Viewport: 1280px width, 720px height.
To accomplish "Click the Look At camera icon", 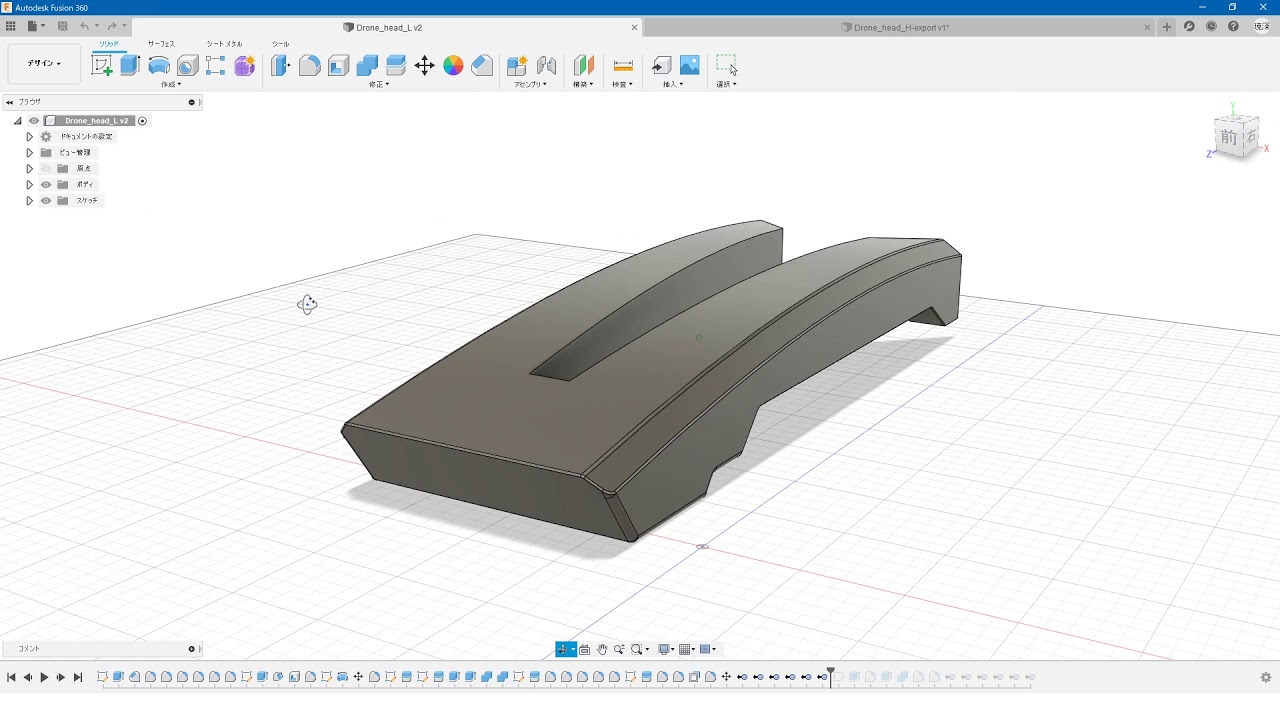I will click(x=584, y=649).
